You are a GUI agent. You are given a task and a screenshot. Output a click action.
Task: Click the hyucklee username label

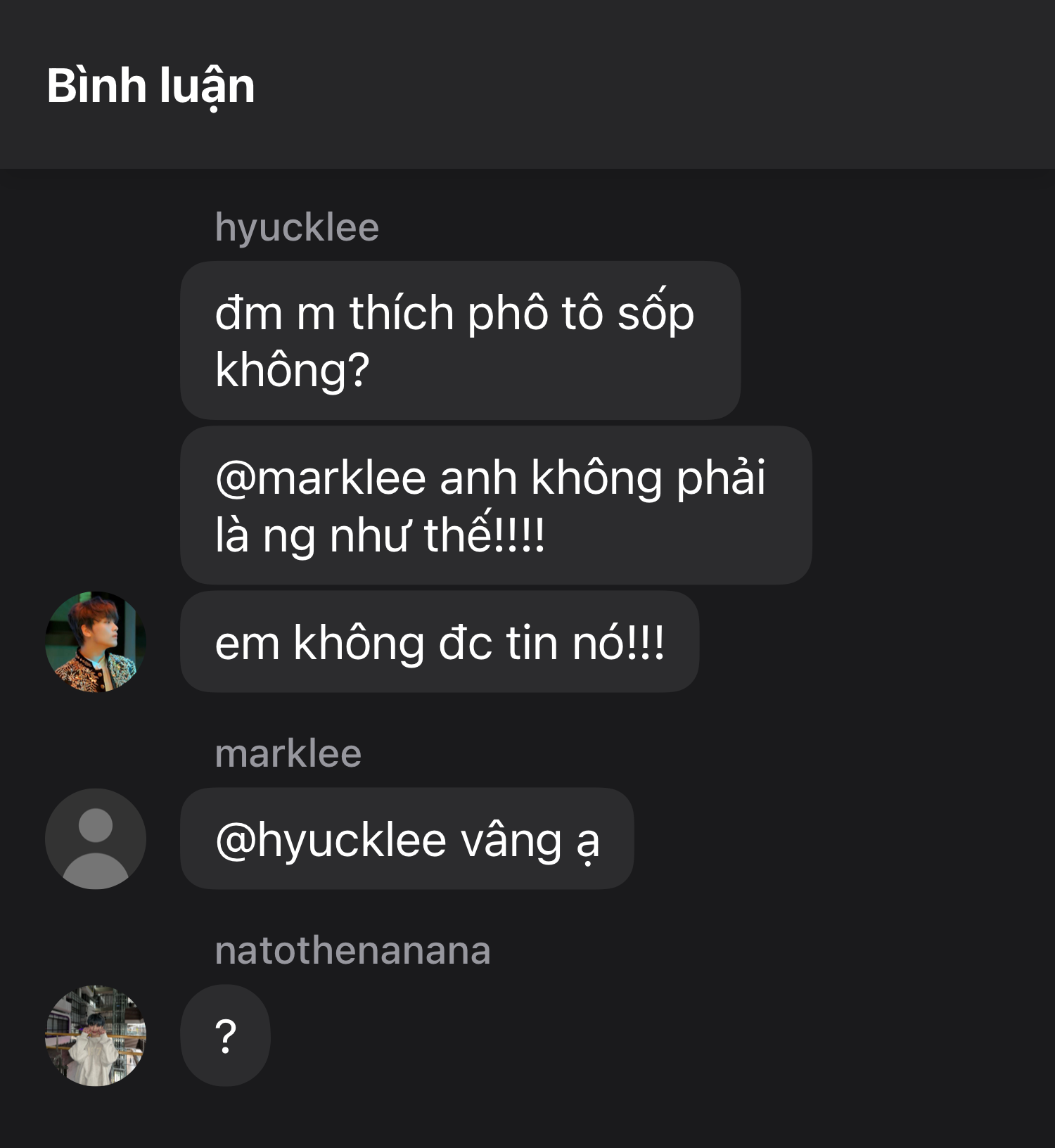click(x=297, y=228)
